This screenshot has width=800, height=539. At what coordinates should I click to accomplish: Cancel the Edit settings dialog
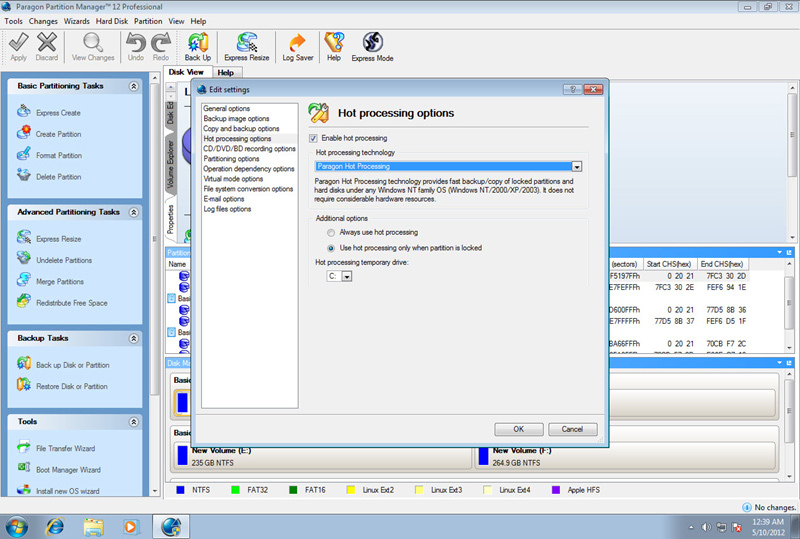pos(572,429)
